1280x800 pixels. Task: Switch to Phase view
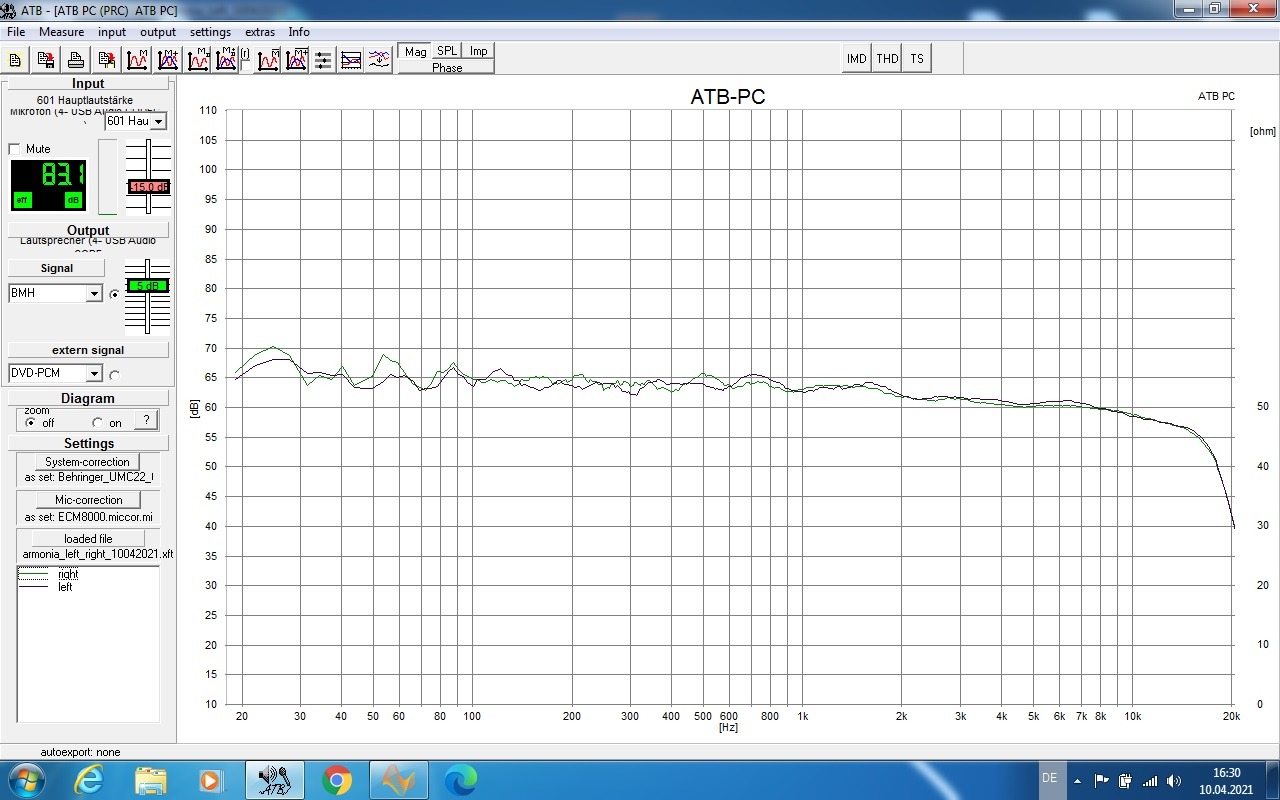click(447, 67)
